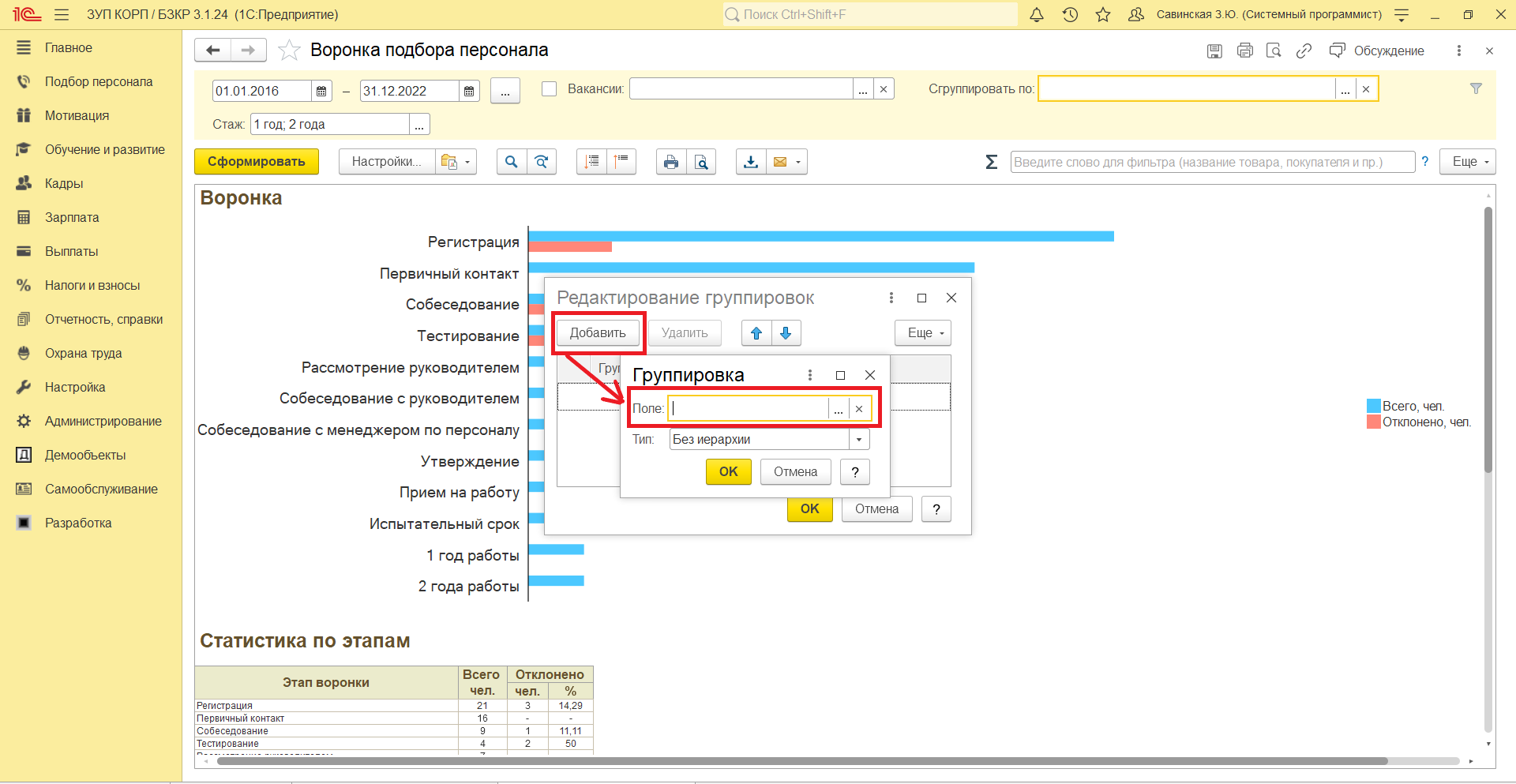Click into the Поле input field
1516x784 pixels.
click(748, 409)
